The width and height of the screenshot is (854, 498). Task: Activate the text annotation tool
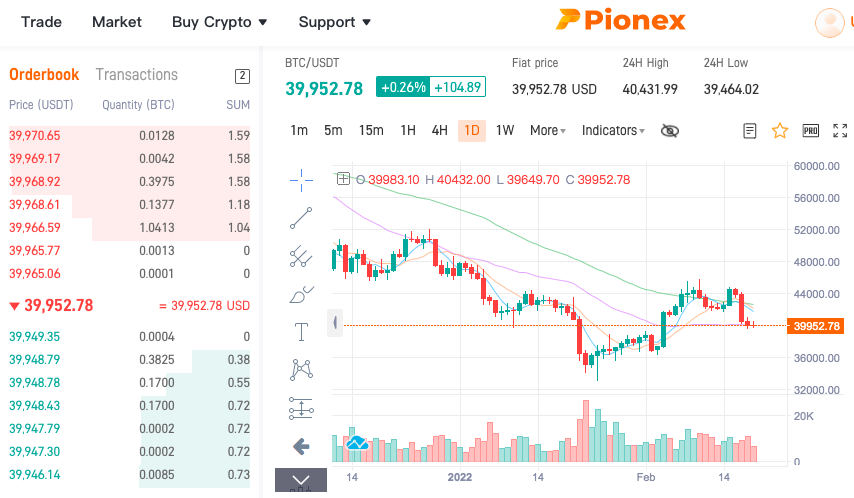point(301,331)
